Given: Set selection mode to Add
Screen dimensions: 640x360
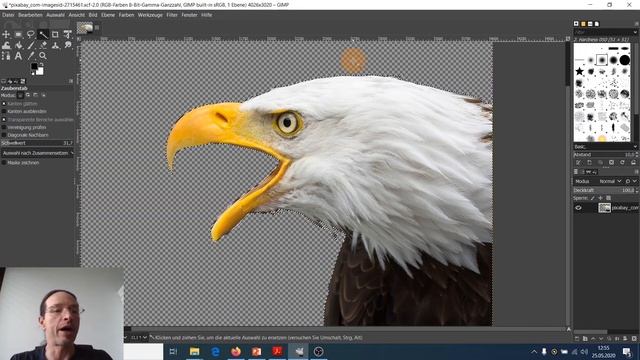Looking at the screenshot, I should click(28, 95).
